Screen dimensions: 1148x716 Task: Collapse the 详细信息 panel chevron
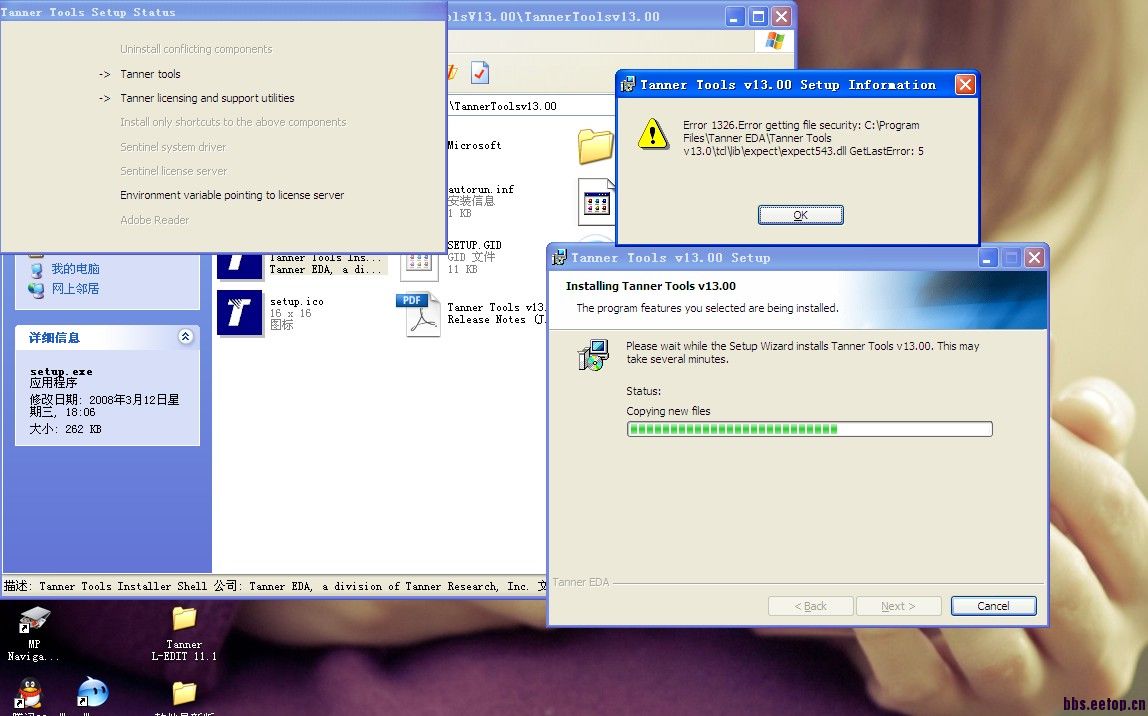tap(185, 336)
